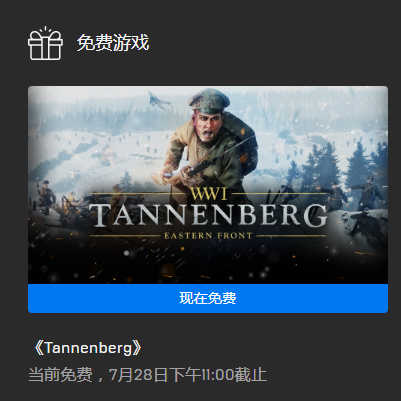The width and height of the screenshot is (401, 401).
Task: Click the 当前免费 7月28日 deadline text
Action: (147, 375)
